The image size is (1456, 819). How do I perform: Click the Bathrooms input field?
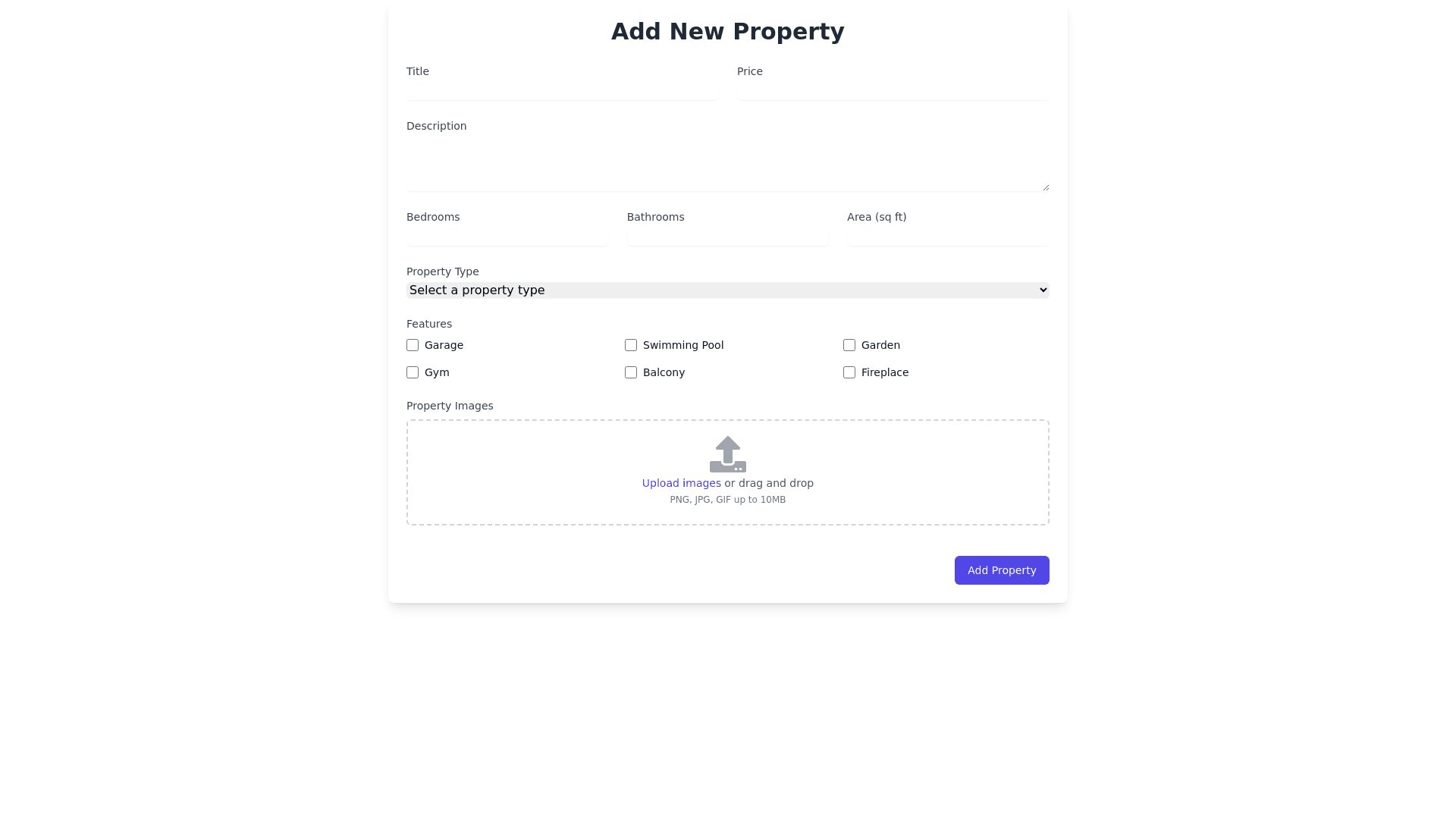728,237
